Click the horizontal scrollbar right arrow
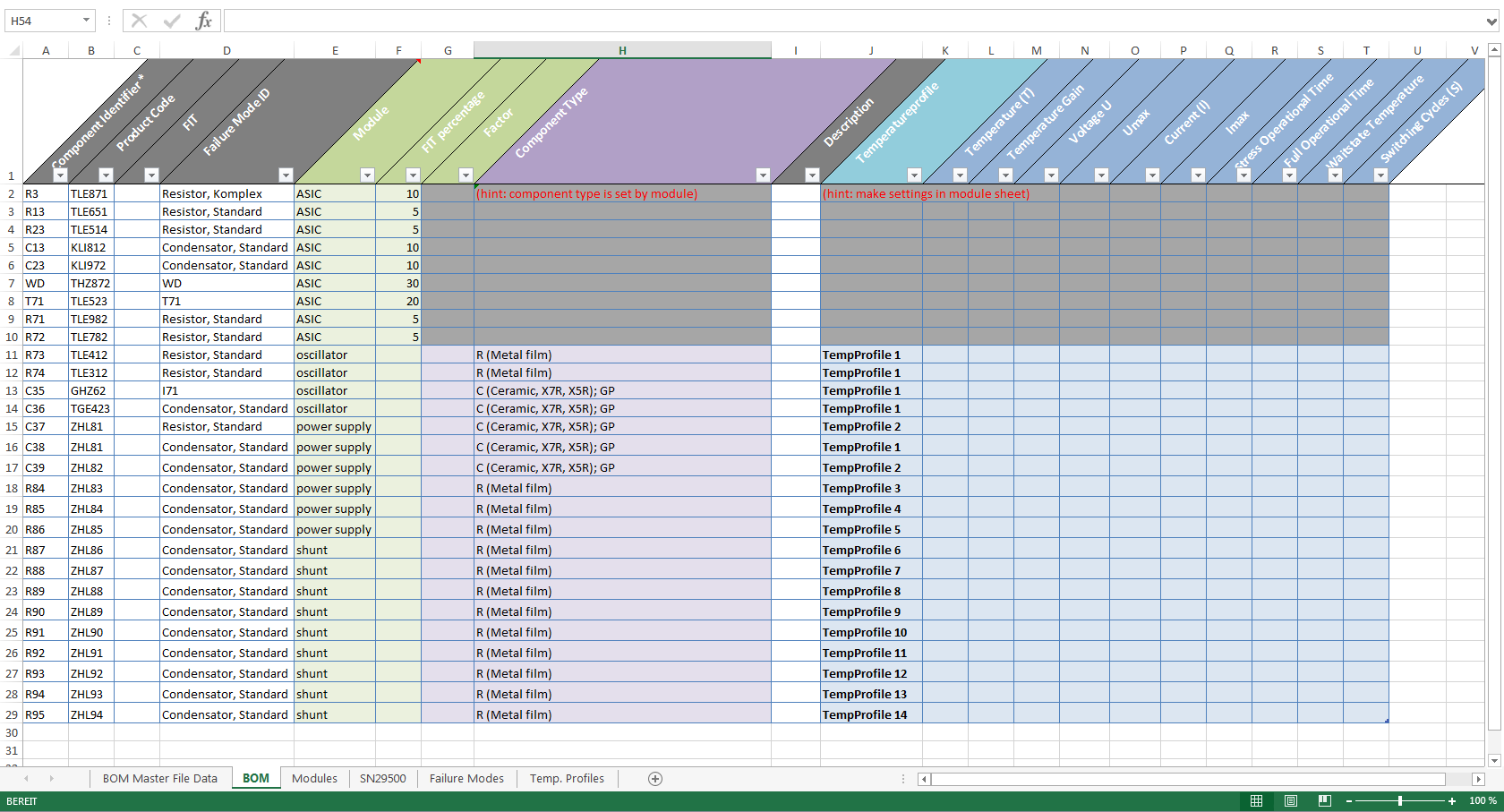Screen dimensions: 1504x812 1478,779
